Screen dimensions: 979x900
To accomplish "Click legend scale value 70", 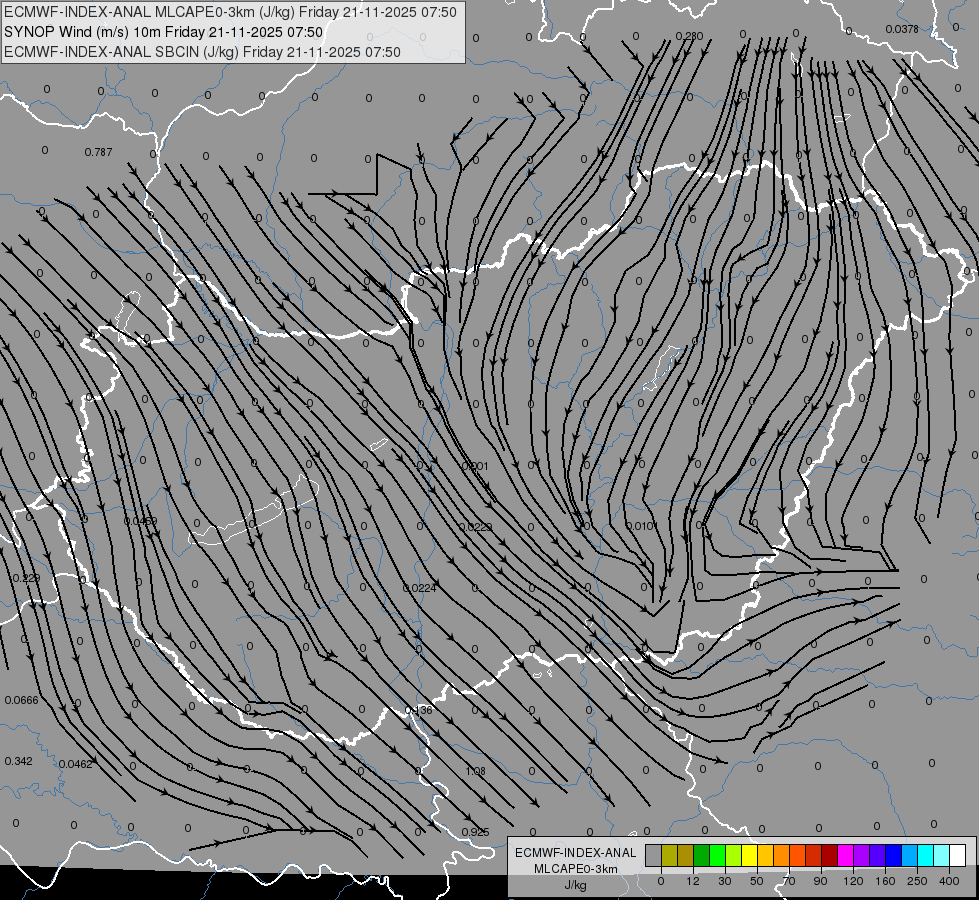I will tap(789, 881).
